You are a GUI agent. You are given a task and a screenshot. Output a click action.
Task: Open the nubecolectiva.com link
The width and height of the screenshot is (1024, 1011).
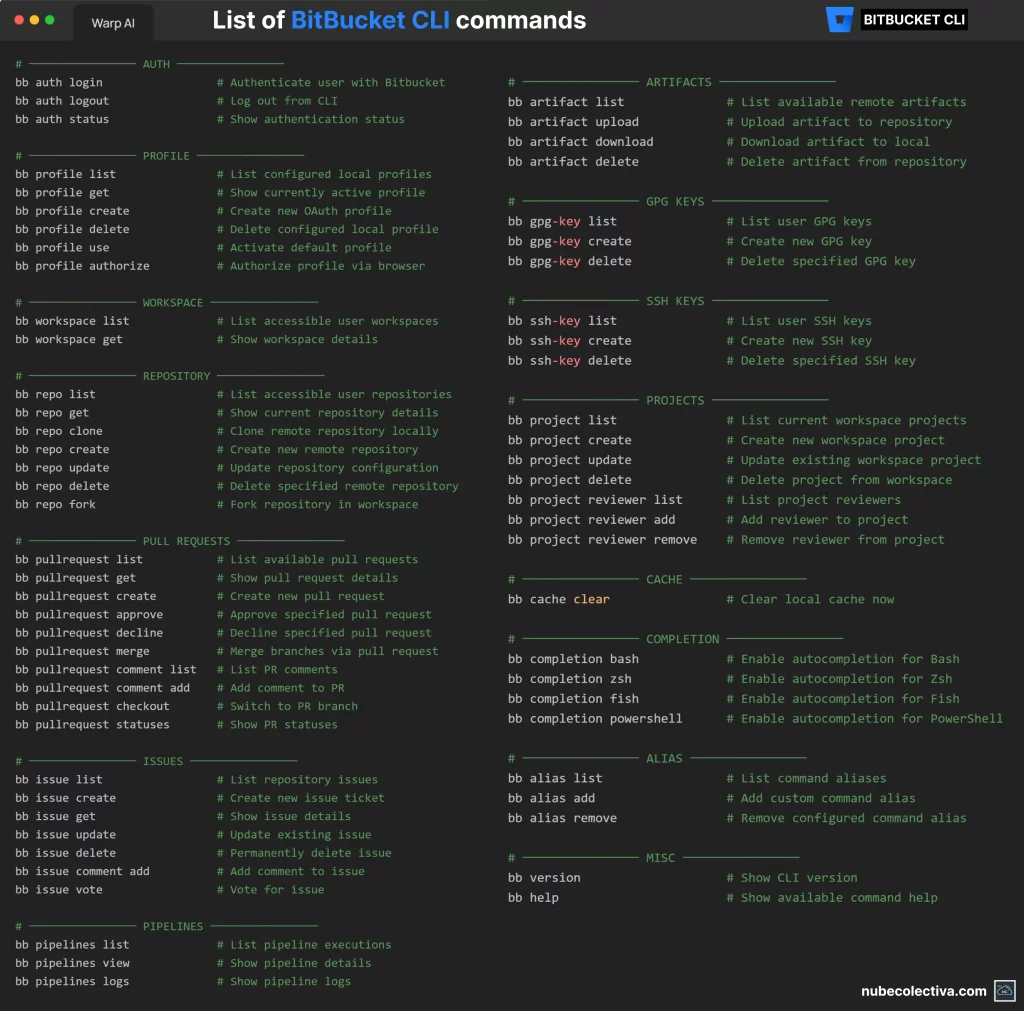click(923, 991)
